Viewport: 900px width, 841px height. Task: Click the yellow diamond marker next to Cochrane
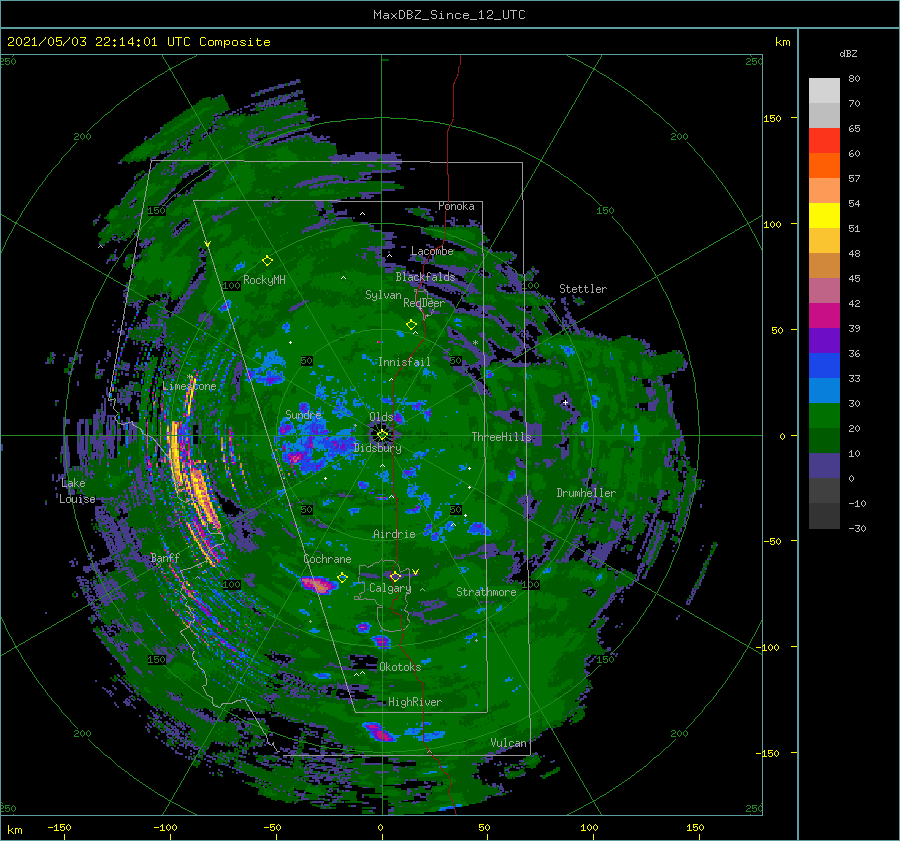pos(342,578)
